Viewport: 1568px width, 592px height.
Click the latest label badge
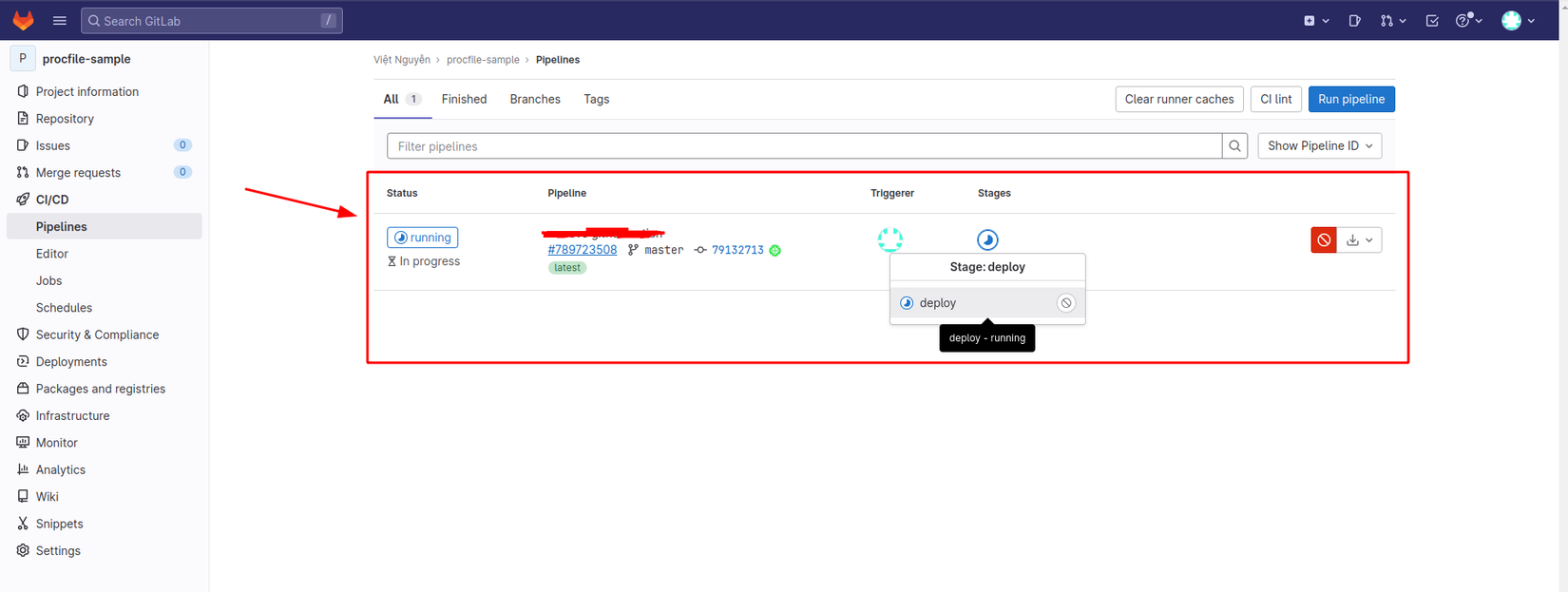(x=567, y=268)
